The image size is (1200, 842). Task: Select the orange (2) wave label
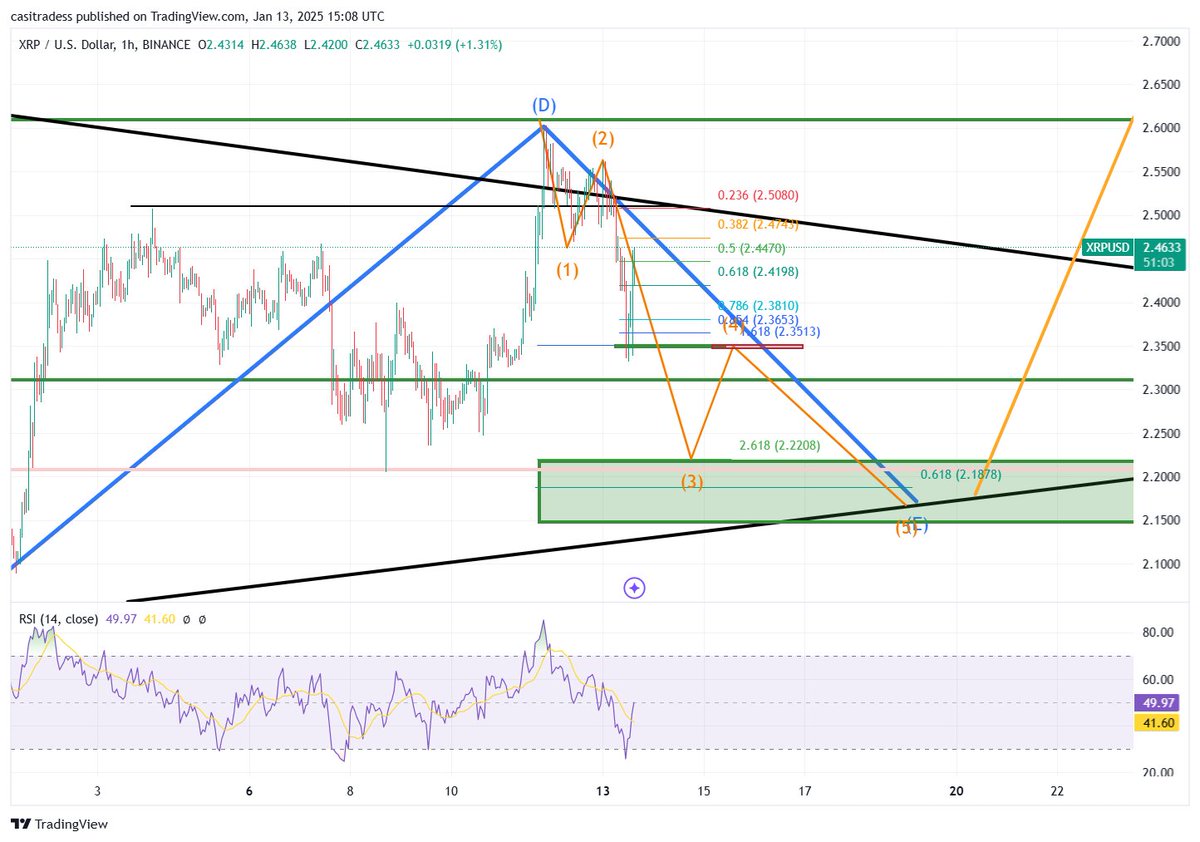[602, 138]
